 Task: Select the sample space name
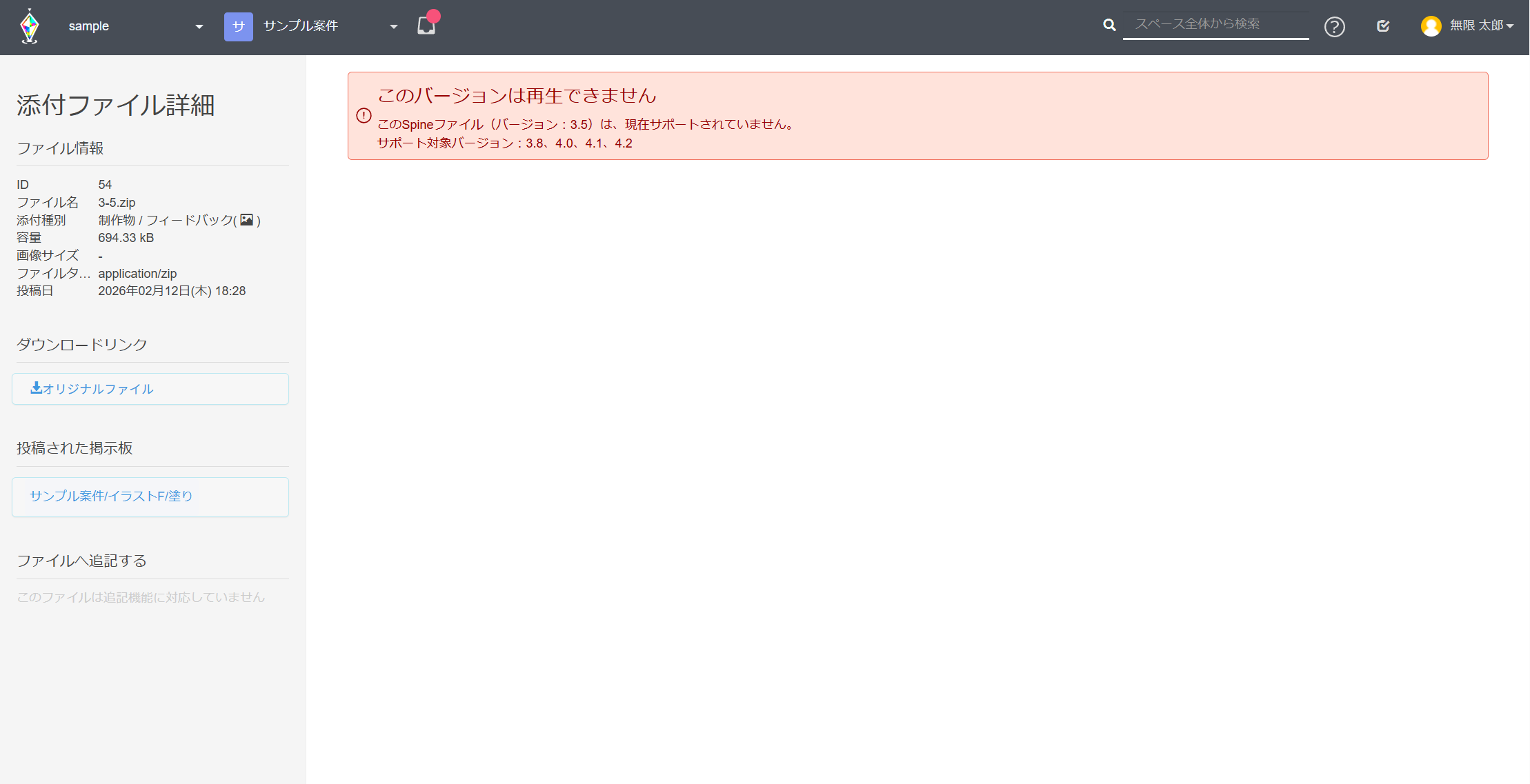click(x=89, y=26)
